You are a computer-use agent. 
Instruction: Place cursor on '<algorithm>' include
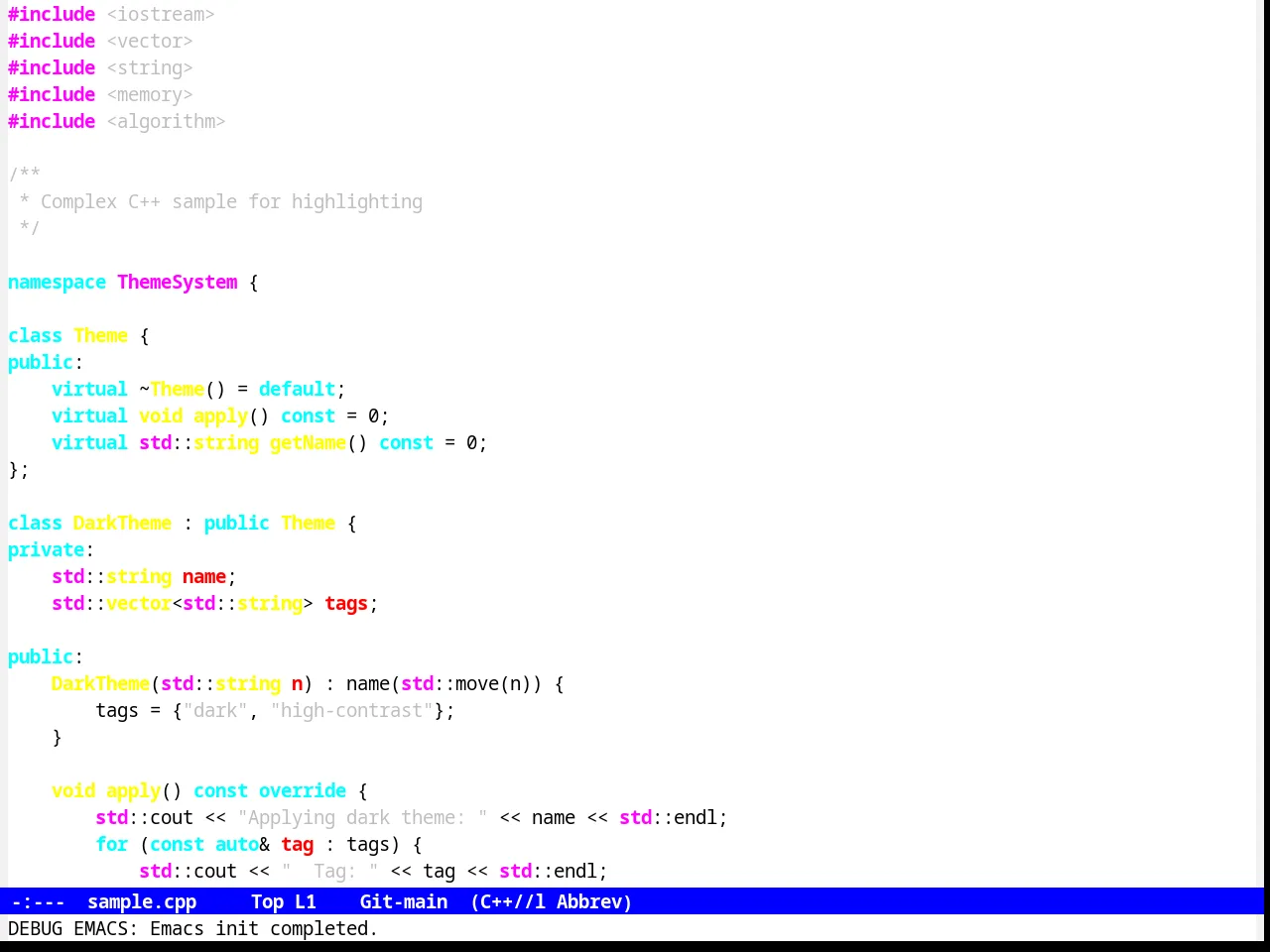[166, 121]
